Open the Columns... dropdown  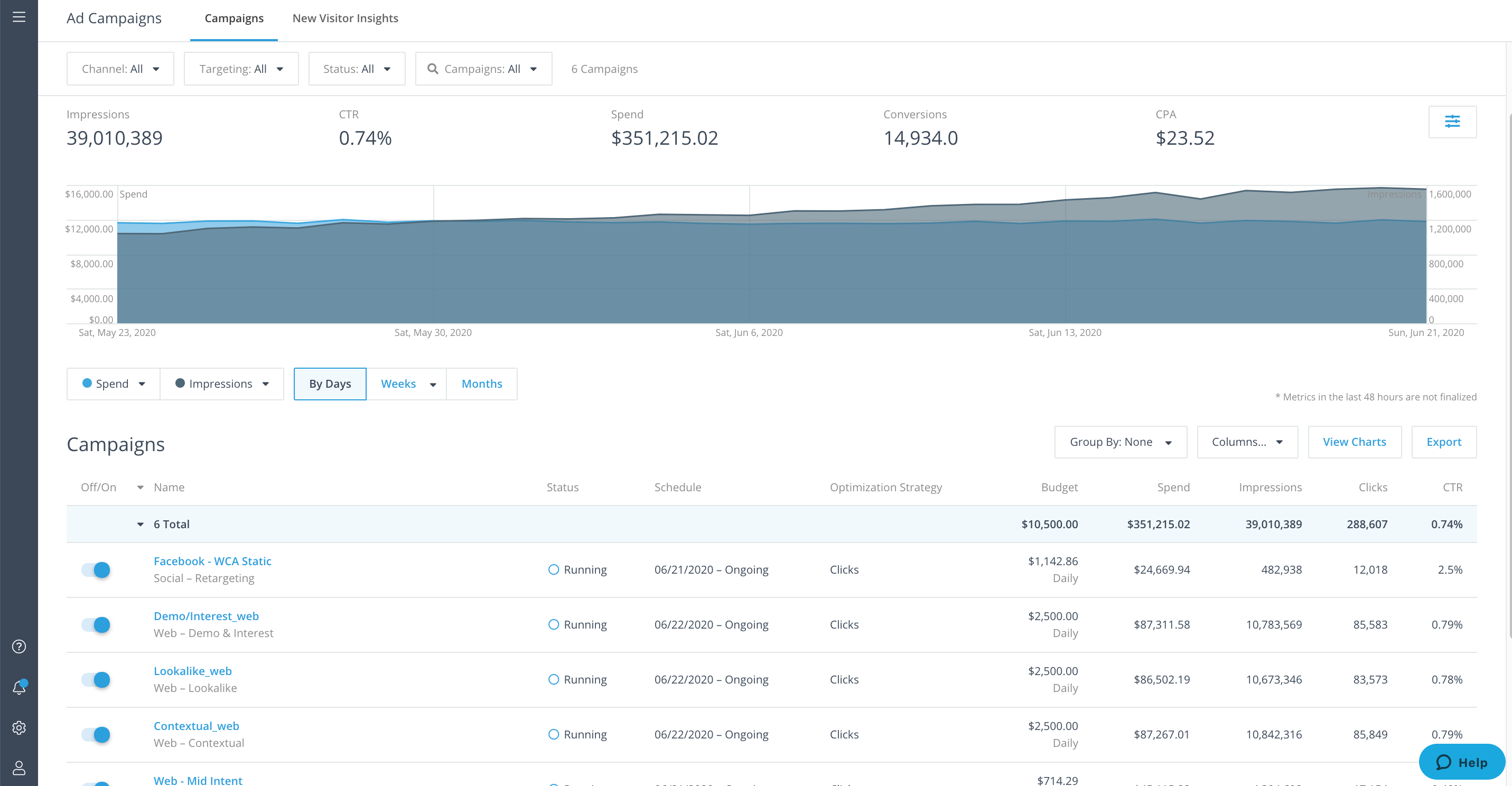tap(1247, 442)
